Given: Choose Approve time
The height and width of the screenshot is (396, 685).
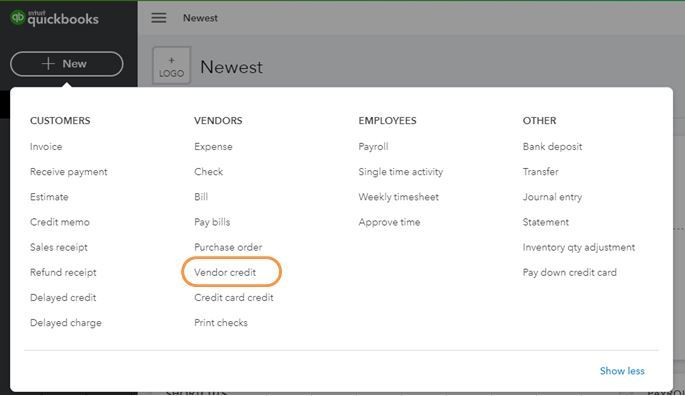Looking at the screenshot, I should 389,222.
